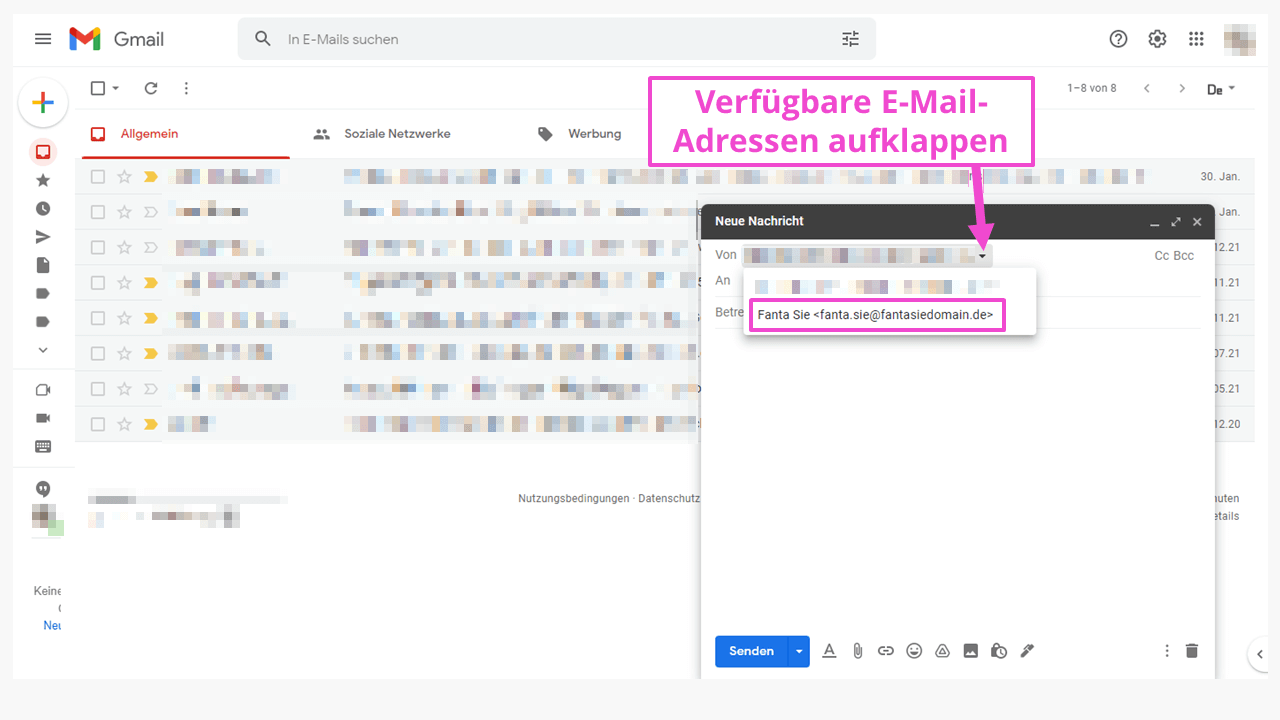Expand the Von sender address dropdown
Image resolution: width=1280 pixels, height=720 pixels.
[x=983, y=257]
